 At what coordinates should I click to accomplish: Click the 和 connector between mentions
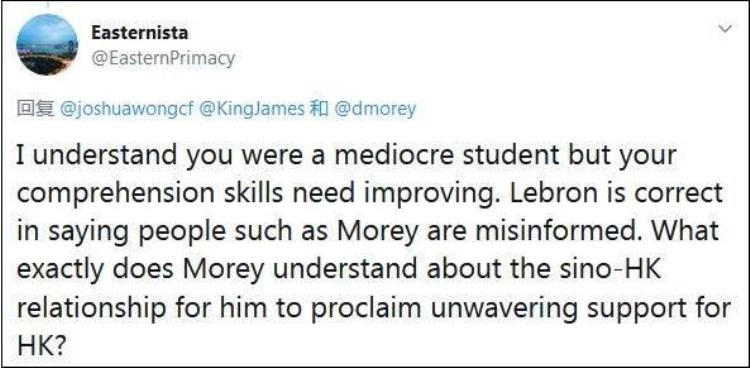coord(319,110)
